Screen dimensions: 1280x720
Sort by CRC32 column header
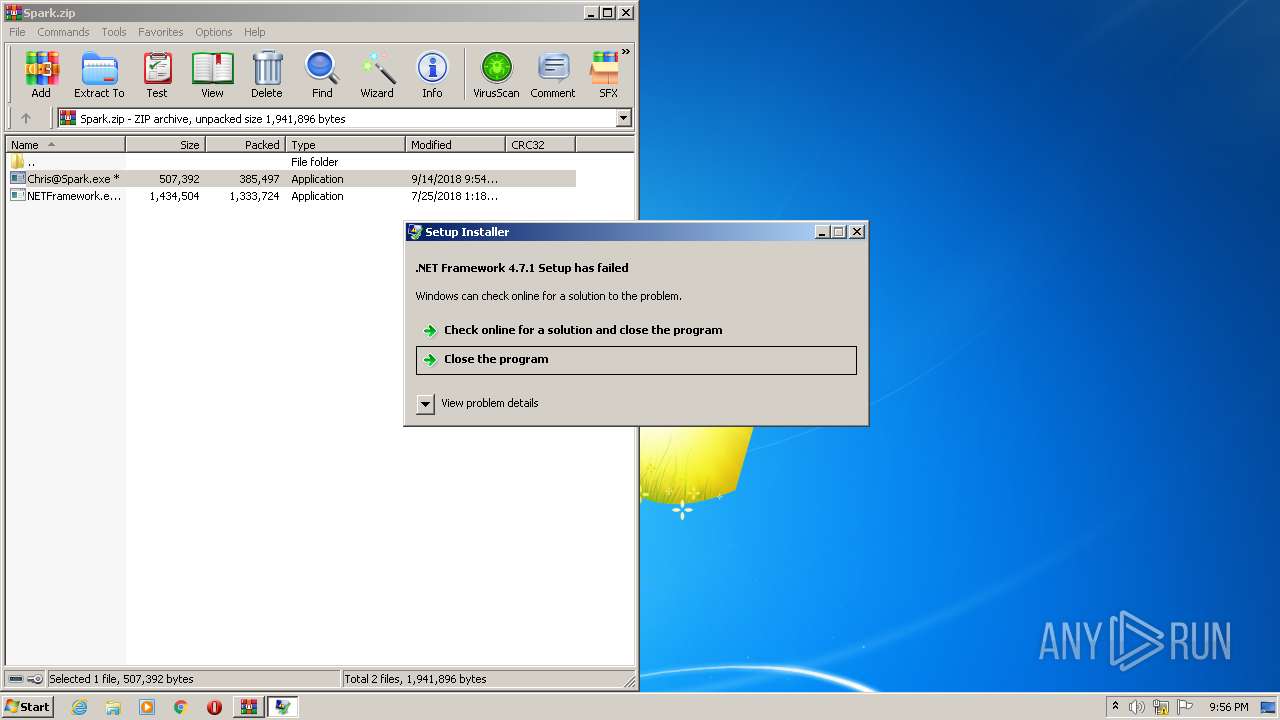coord(541,145)
